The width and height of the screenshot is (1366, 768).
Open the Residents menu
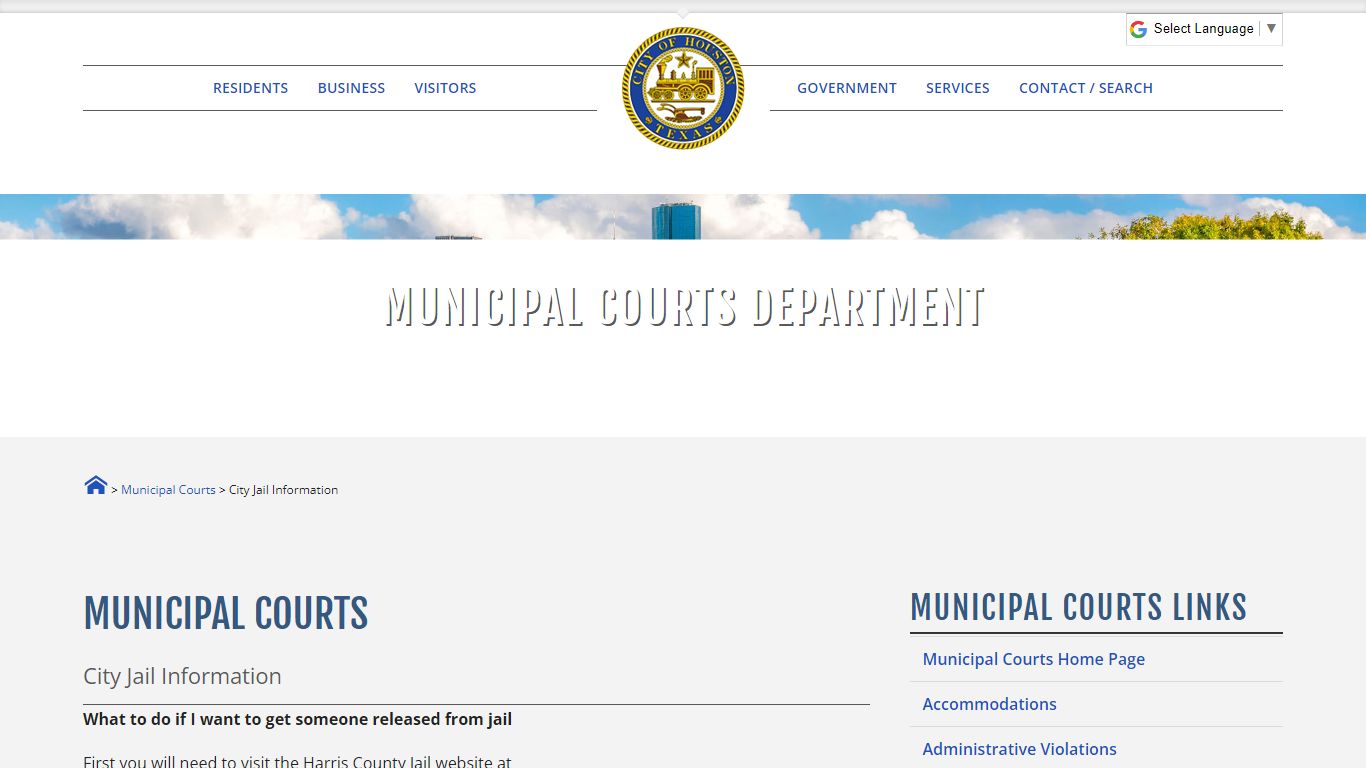[250, 88]
